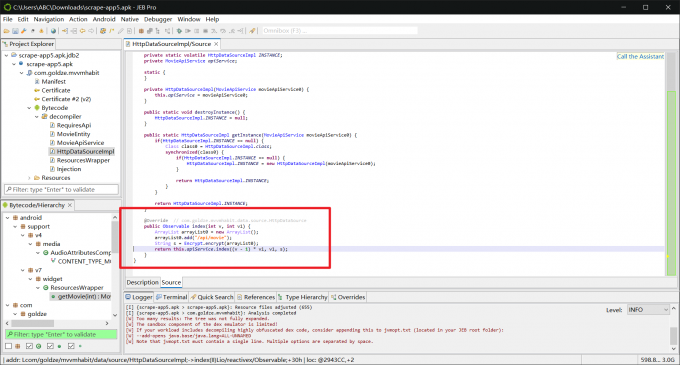Screen dimensions: 680x365
Task: Open the File menu
Action: [8, 19]
